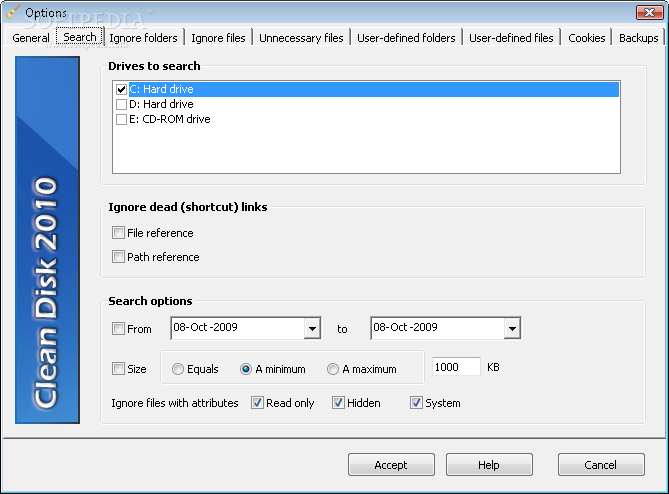Enable the File reference checkbox

[x=118, y=232]
